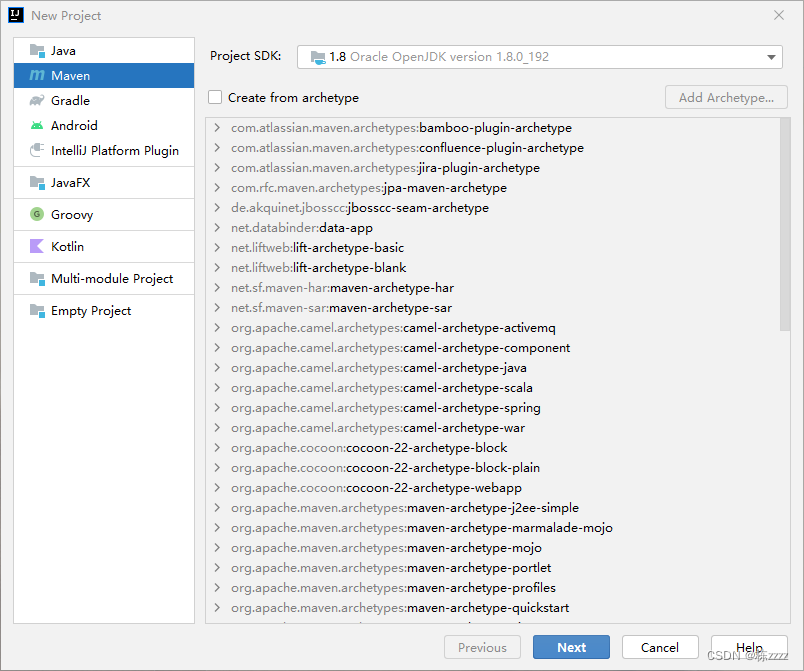This screenshot has height=671, width=804.
Task: Pick the Groovy project icon
Action: tap(37, 215)
